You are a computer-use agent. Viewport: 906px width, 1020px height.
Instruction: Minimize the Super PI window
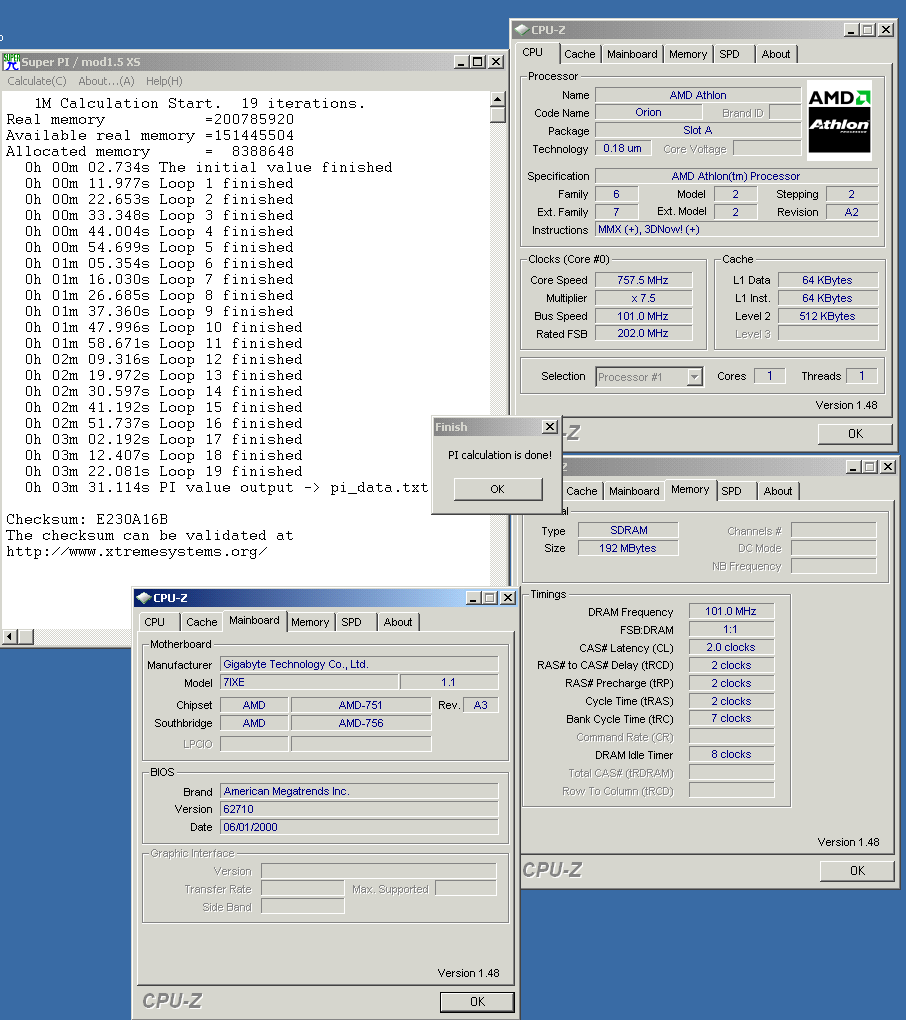461,62
